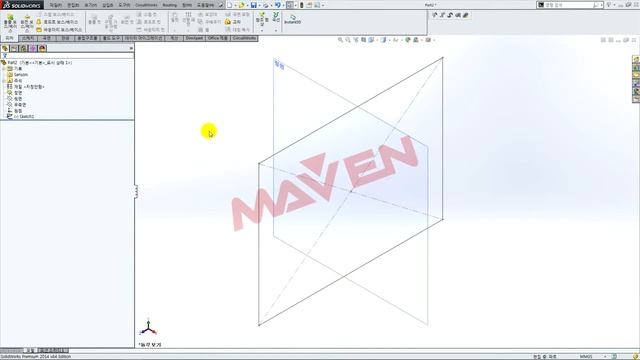Viewport: 640px width, 360px height.
Task: Click Zoom to Area icon
Action: (x=348, y=40)
